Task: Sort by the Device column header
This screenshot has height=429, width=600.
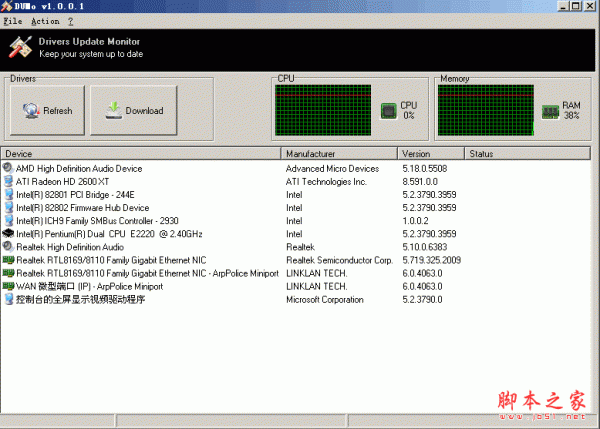Action: tap(141, 153)
